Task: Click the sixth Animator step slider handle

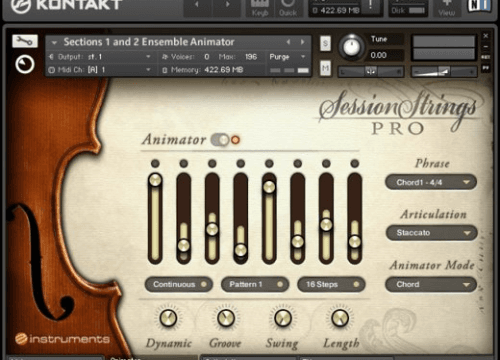Action: [x=298, y=241]
